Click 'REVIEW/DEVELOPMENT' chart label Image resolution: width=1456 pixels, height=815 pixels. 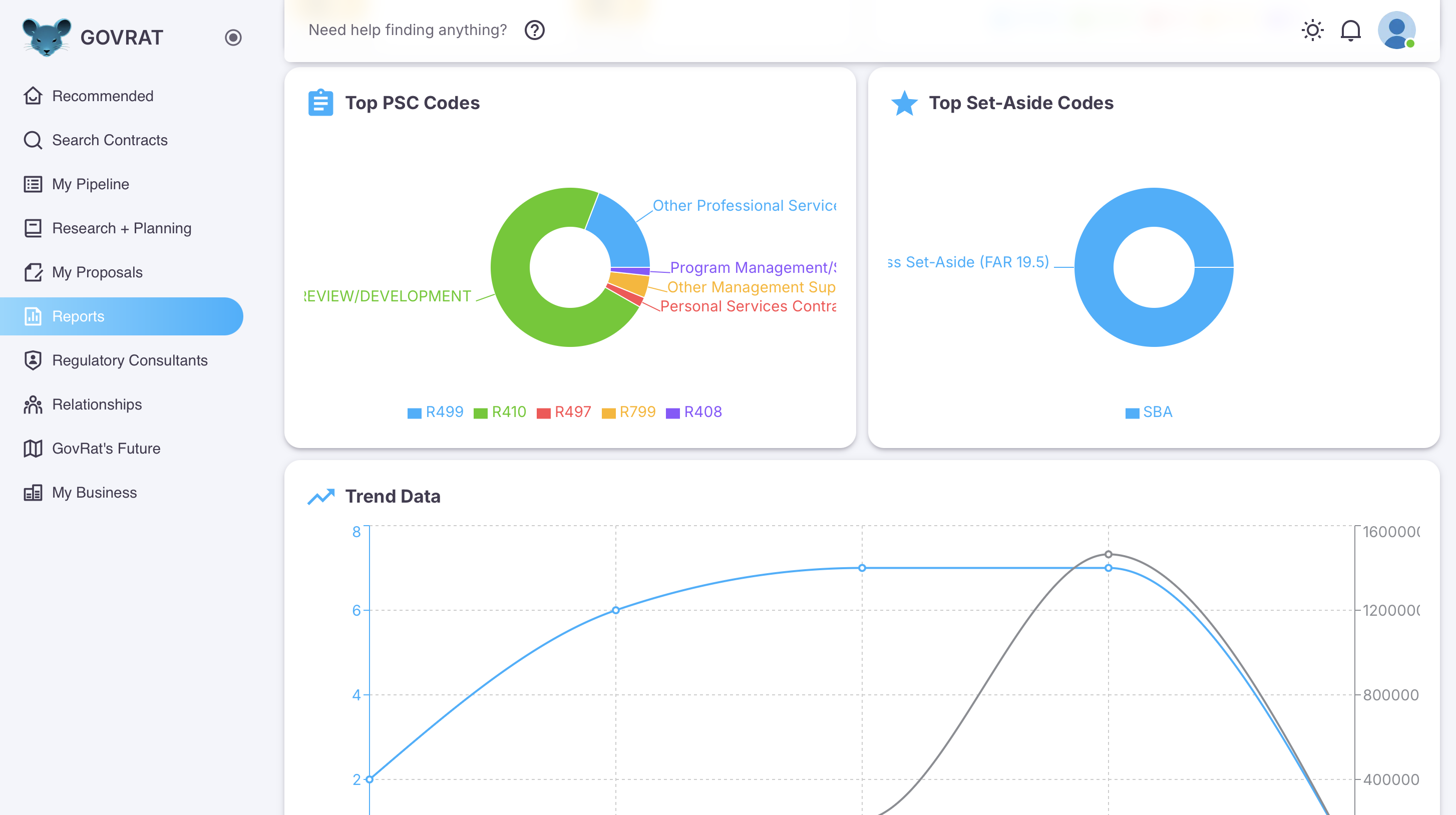[x=388, y=296]
